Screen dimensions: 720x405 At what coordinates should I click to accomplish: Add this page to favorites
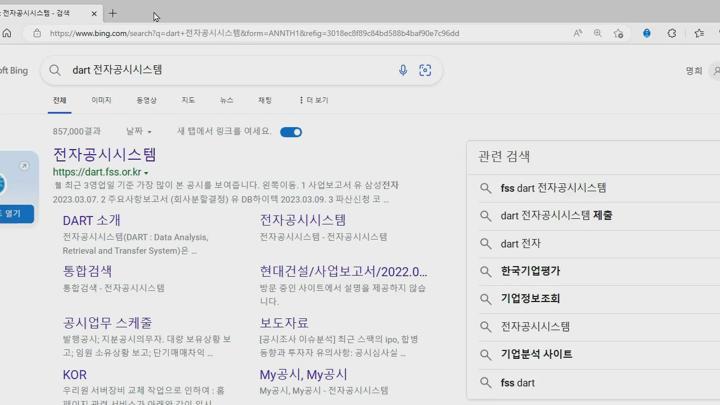pos(619,33)
